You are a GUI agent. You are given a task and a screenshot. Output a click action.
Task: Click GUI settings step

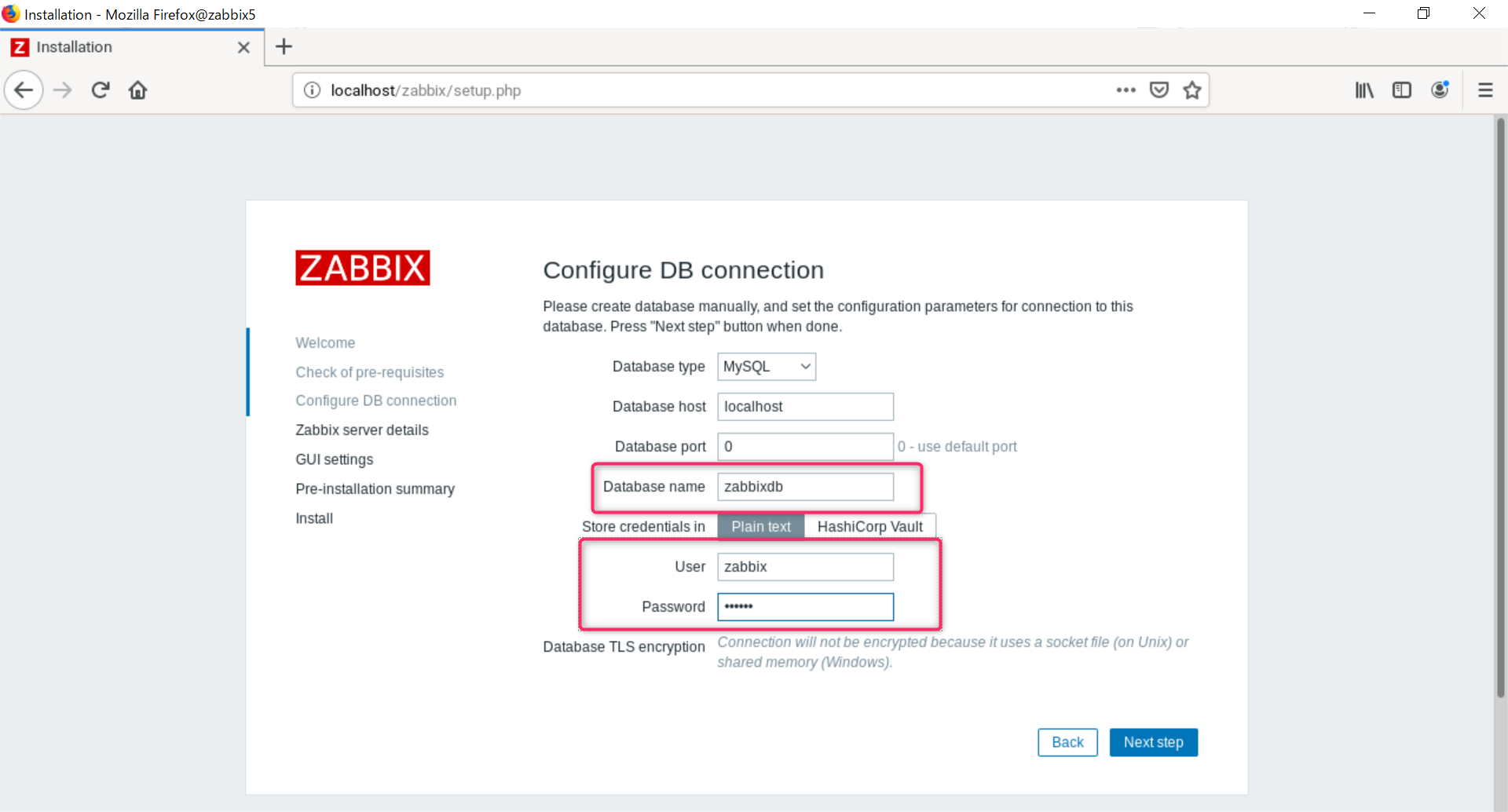point(334,459)
